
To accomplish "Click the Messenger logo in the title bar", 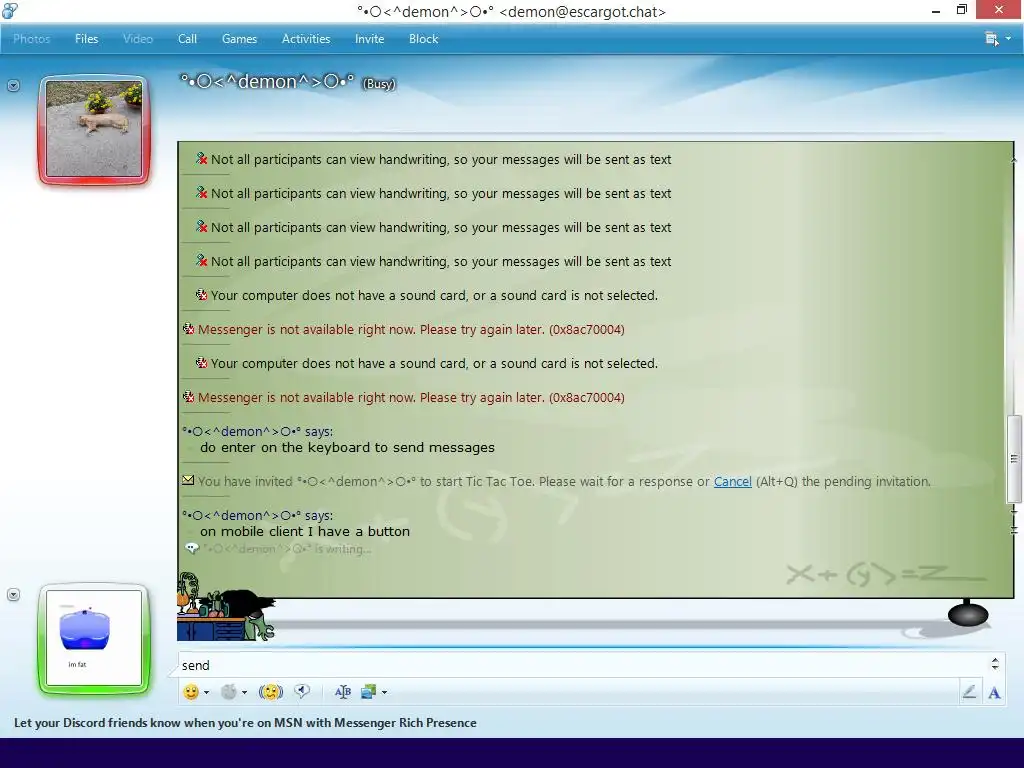I will point(10,10).
